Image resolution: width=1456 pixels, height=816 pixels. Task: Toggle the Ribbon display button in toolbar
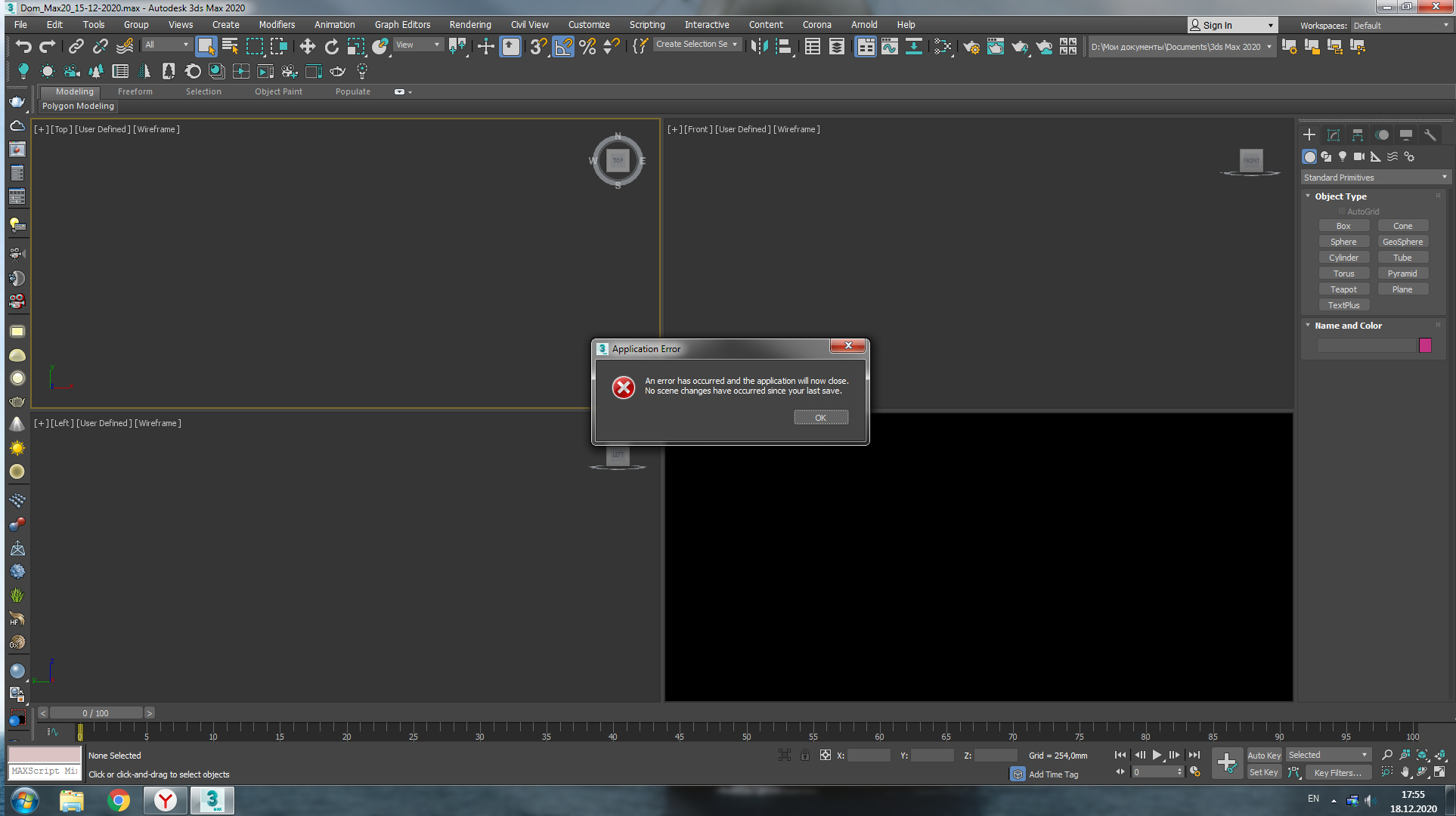[x=866, y=47]
